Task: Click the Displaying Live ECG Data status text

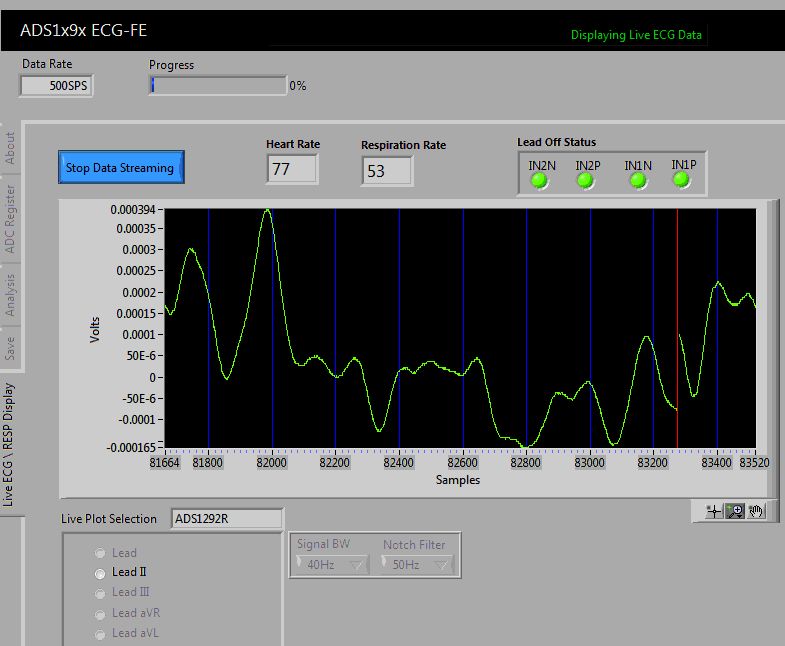Action: click(636, 35)
